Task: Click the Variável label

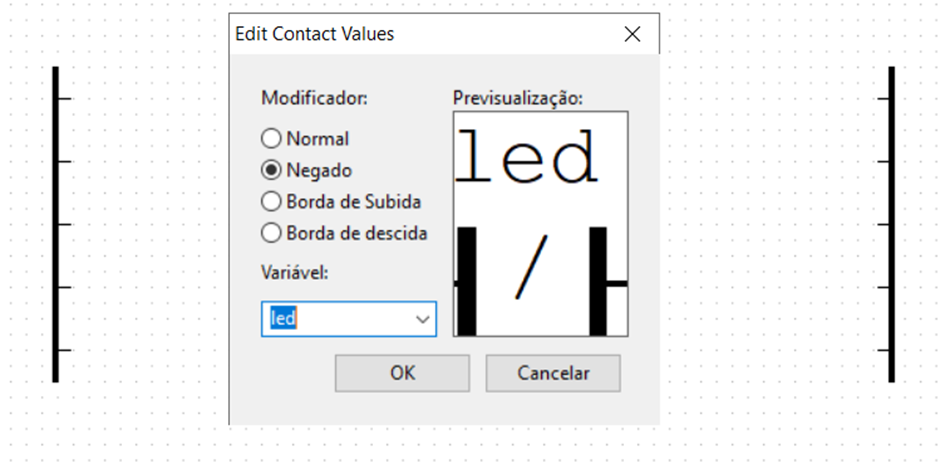Action: (294, 272)
